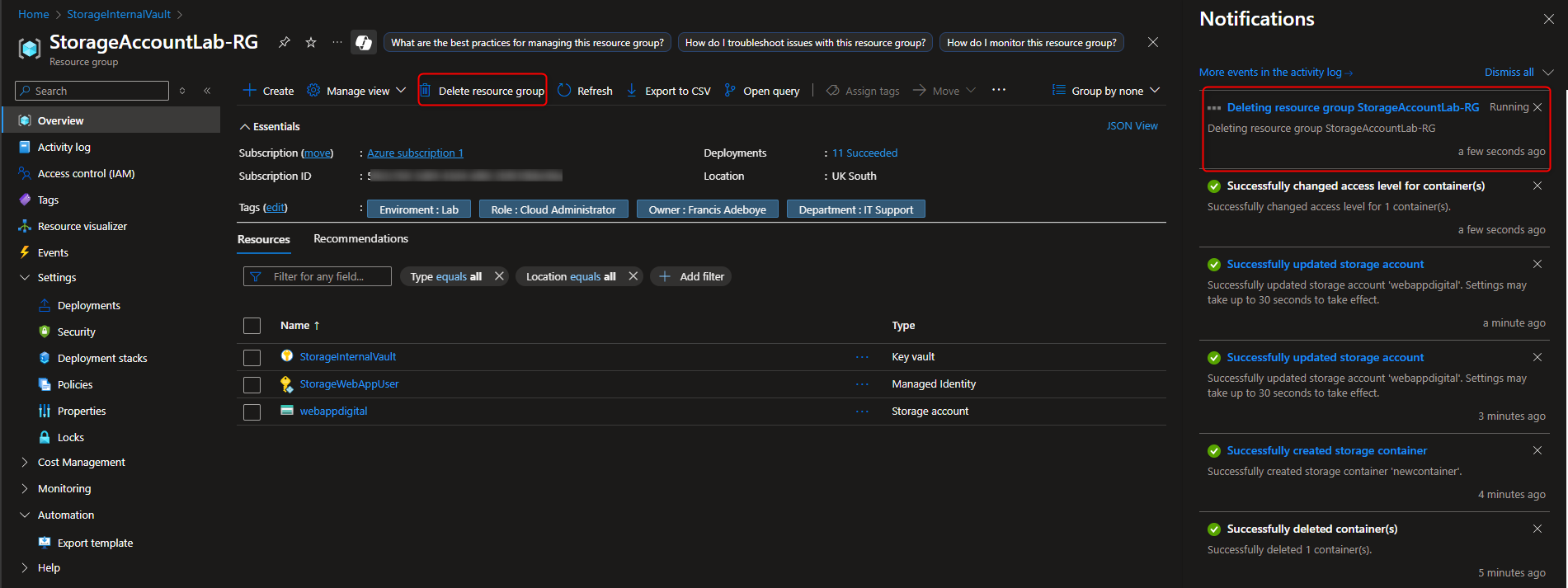This screenshot has height=588, width=1568.
Task: Remove the Type equals all filter
Action: click(x=499, y=276)
